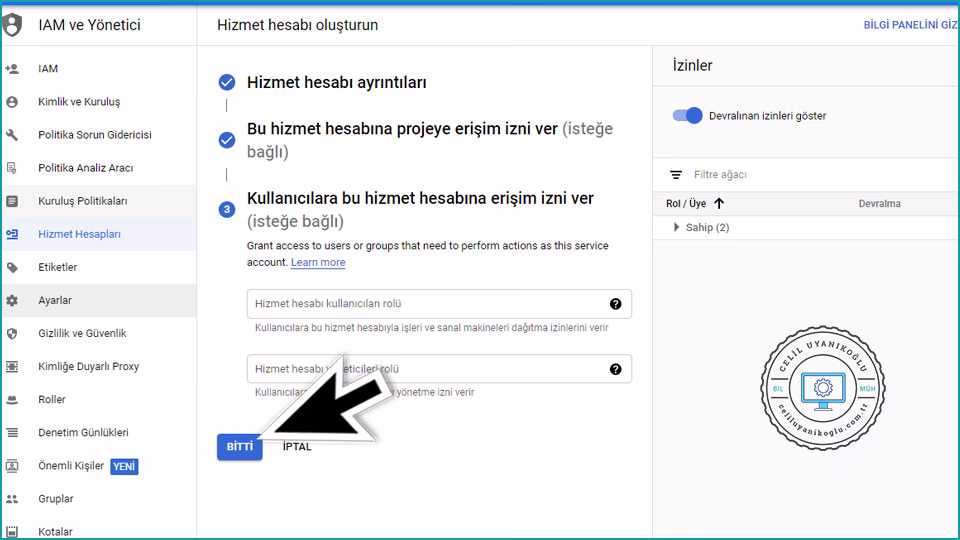Click the Kuruluş Politikaları list icon
Screen dimensions: 960x540
[x=12, y=201]
